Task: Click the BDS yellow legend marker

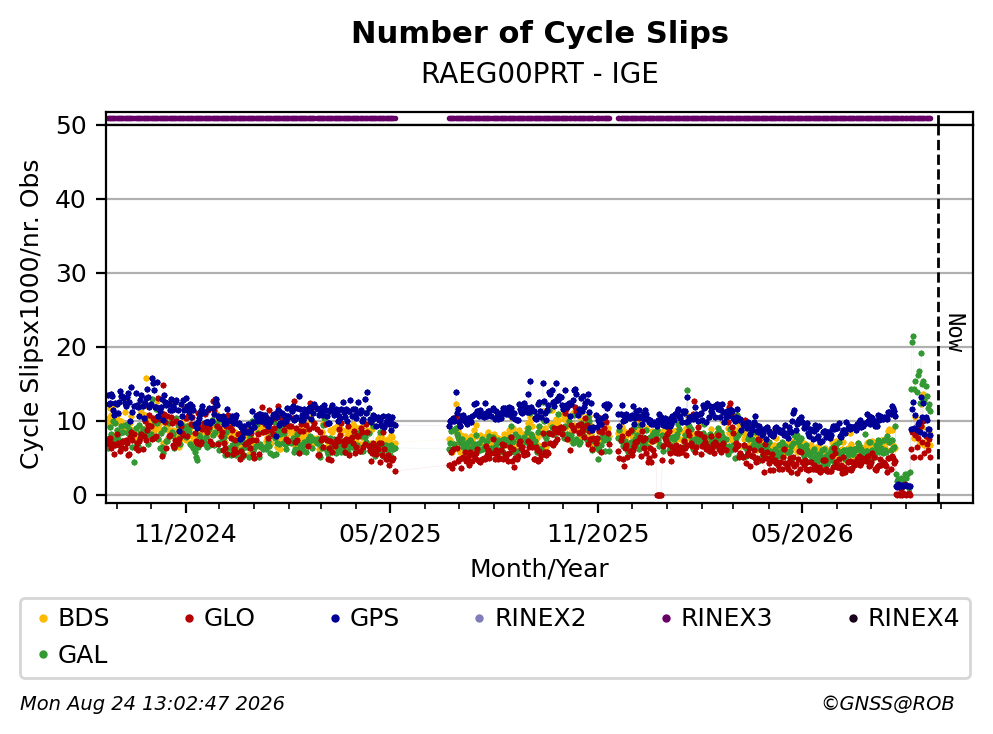Action: pyautogui.click(x=44, y=618)
